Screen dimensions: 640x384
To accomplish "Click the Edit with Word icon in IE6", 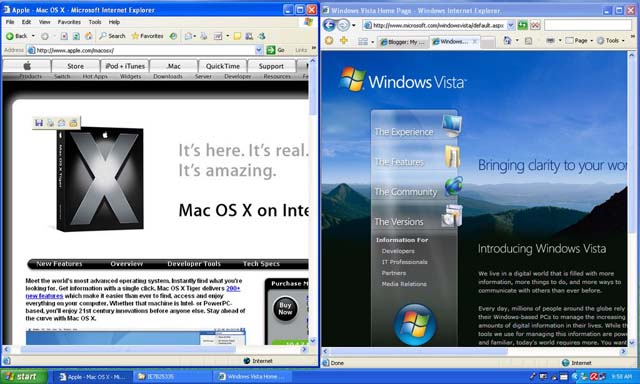I will click(218, 36).
